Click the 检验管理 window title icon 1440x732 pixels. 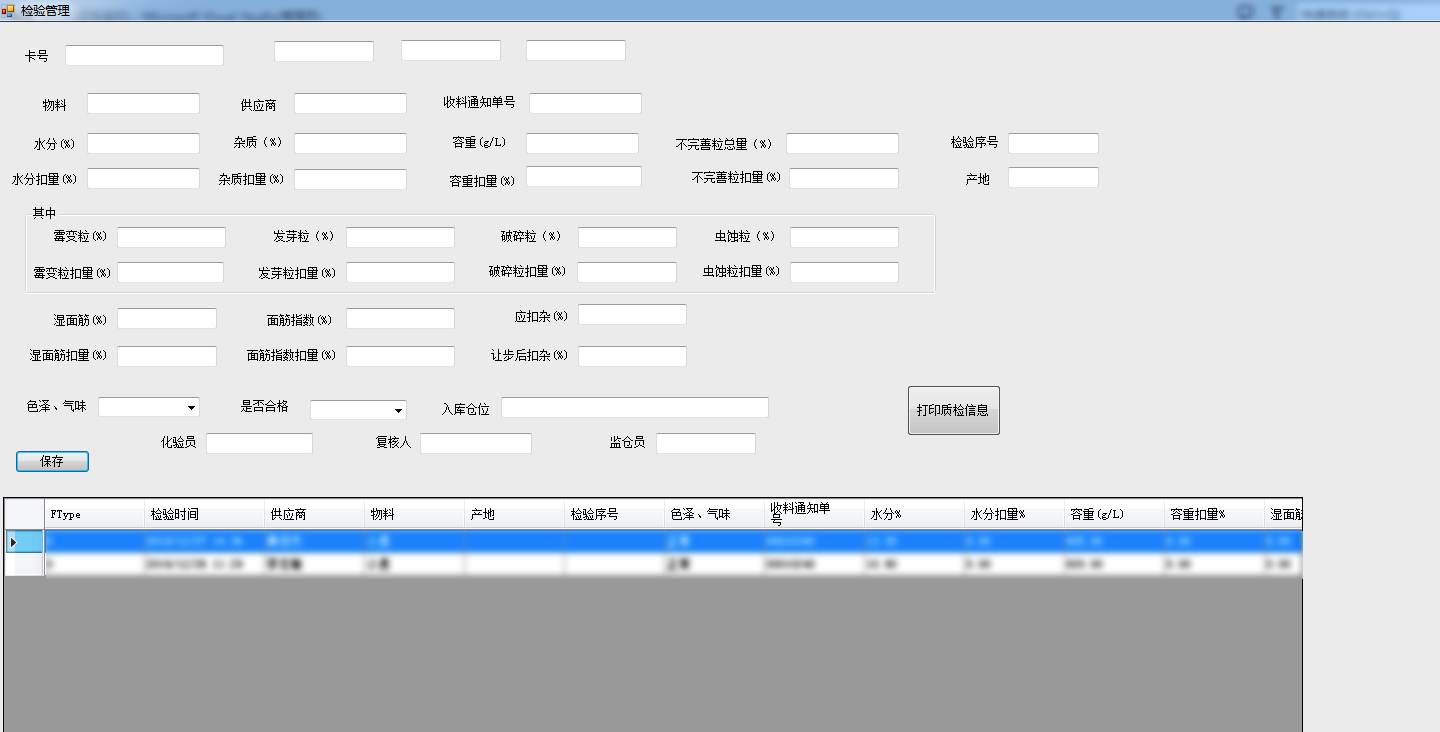click(8, 10)
